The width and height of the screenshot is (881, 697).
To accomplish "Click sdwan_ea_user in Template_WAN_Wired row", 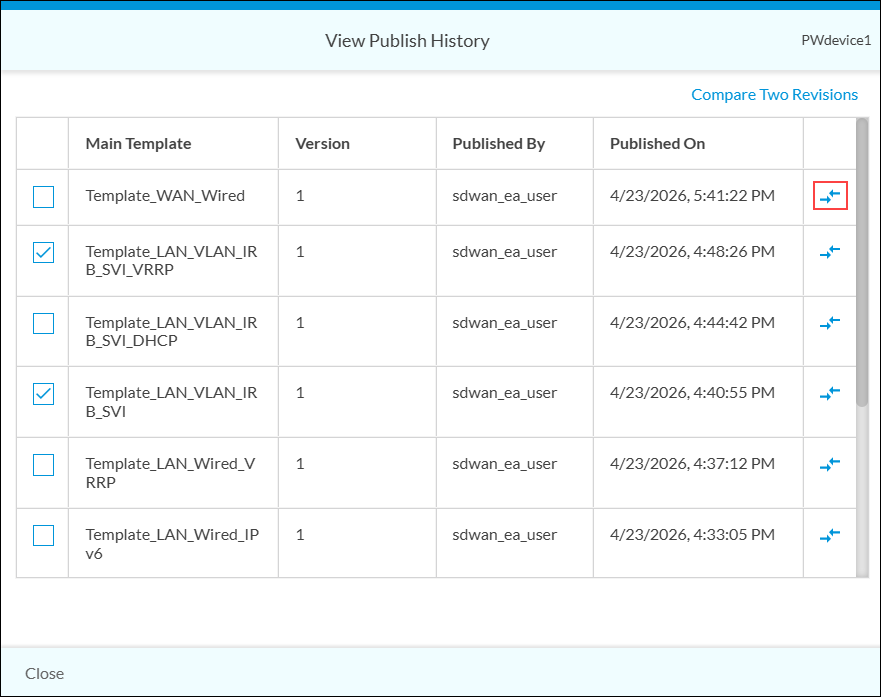I will tap(505, 195).
